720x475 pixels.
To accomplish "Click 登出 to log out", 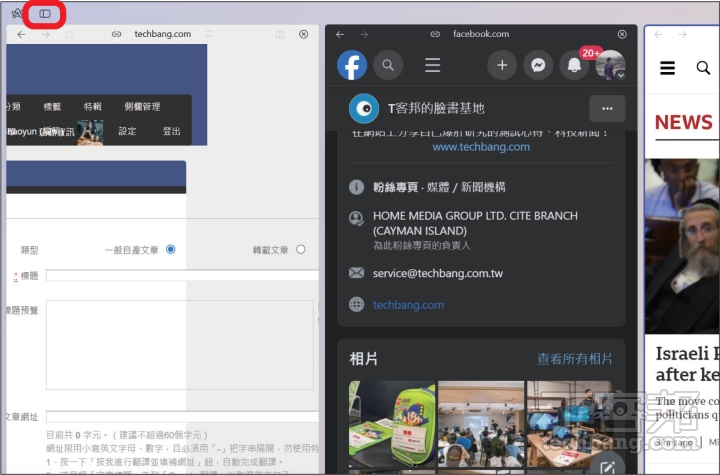I will click(171, 131).
